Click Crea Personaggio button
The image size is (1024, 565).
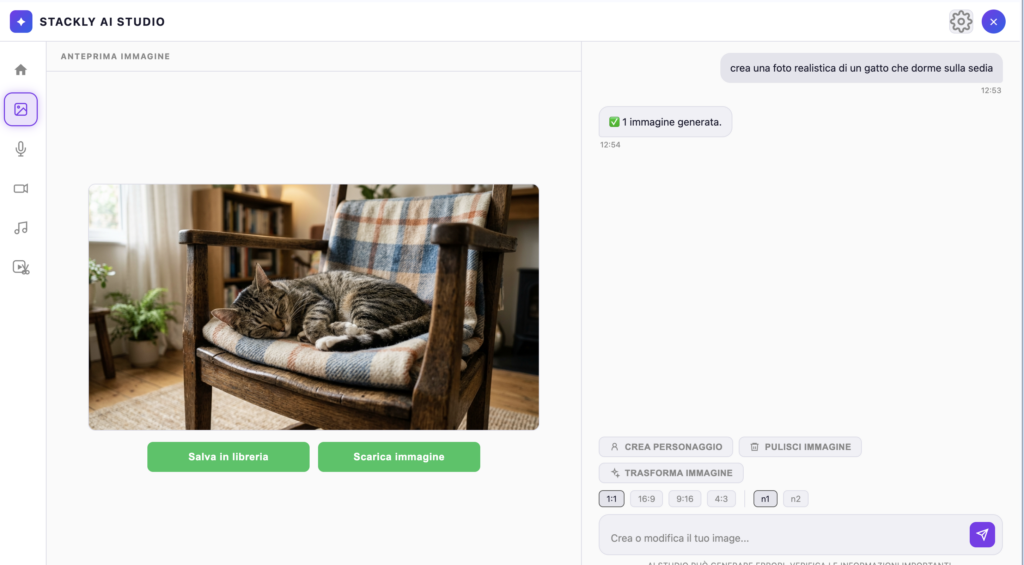(665, 447)
